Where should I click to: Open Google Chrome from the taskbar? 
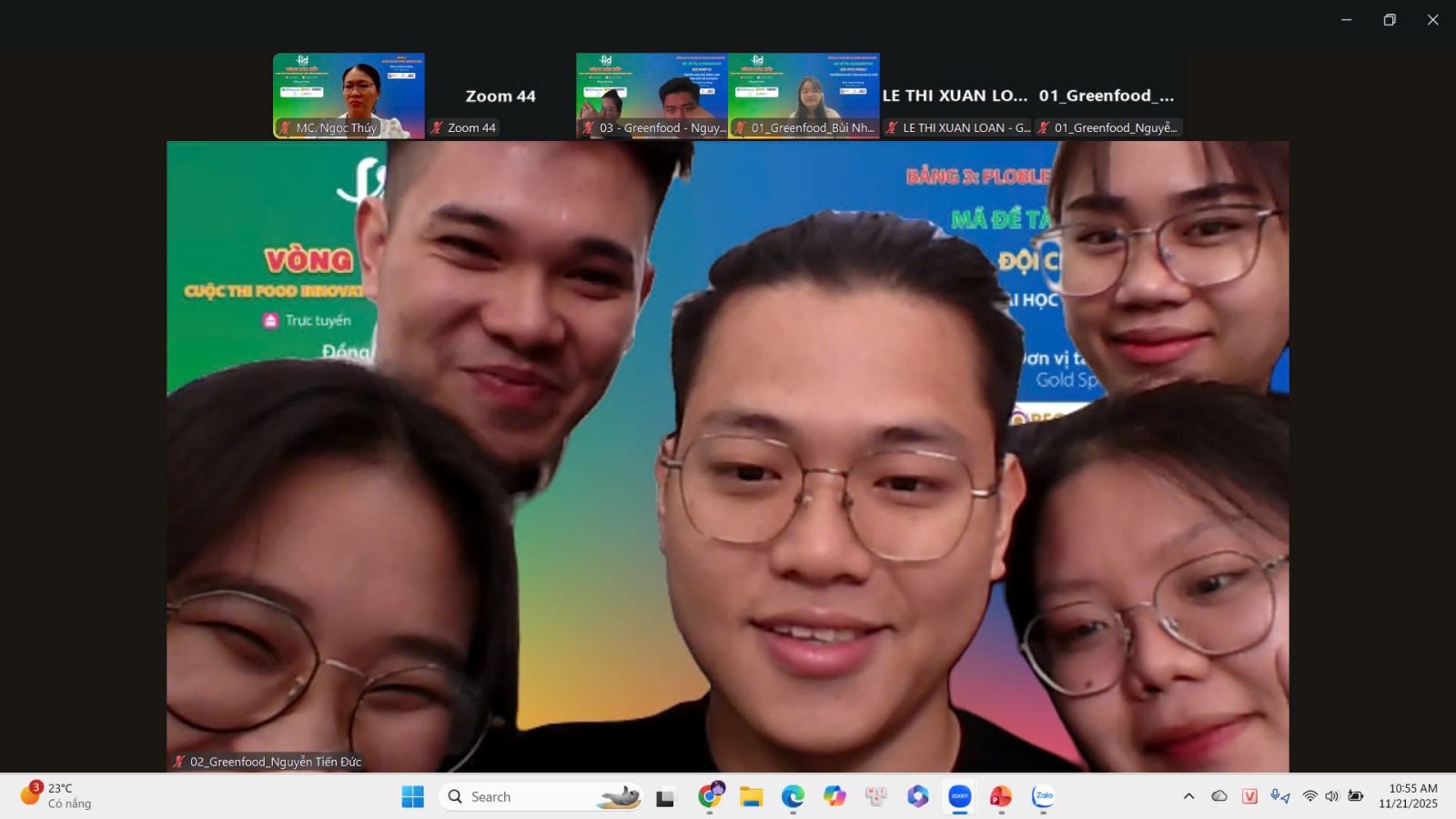click(709, 797)
